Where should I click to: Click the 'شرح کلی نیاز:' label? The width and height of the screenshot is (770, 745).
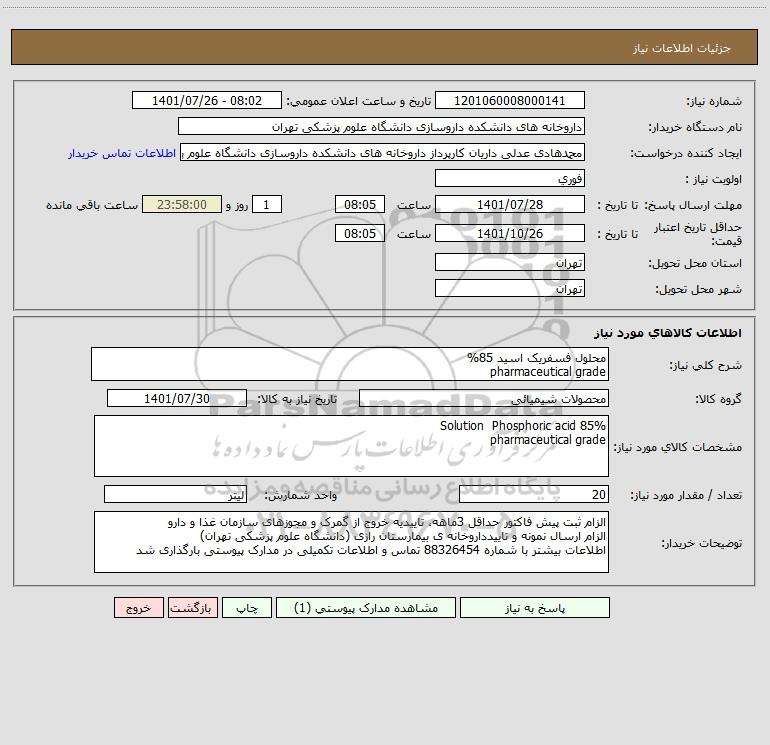coord(706,365)
